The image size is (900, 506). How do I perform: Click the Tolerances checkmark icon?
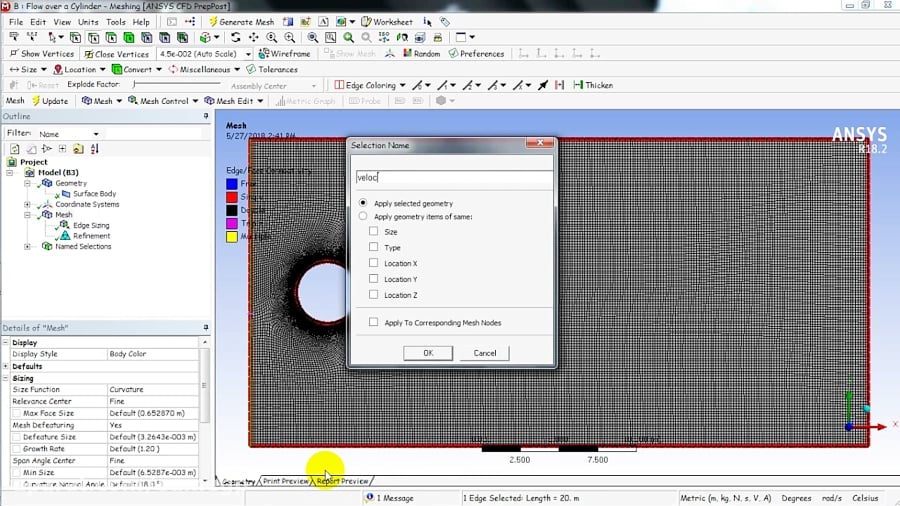(x=251, y=69)
